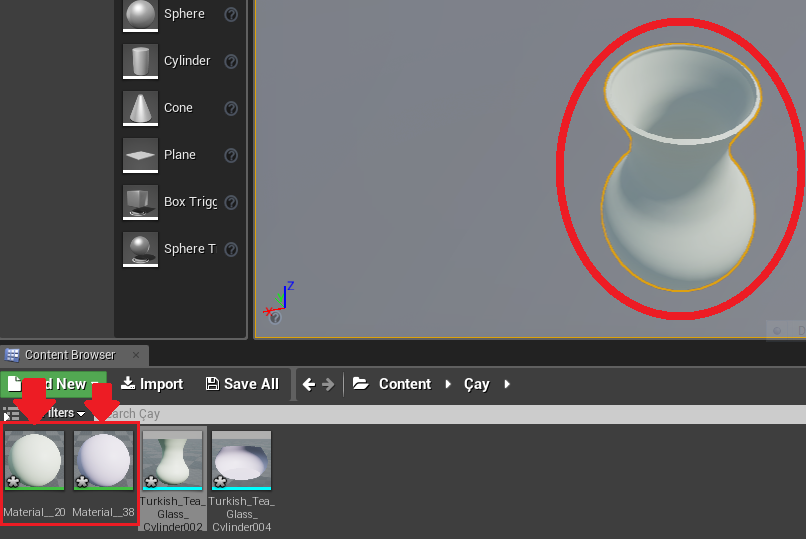This screenshot has height=539, width=806.
Task: Click the viewport axis help icon
Action: (x=276, y=318)
